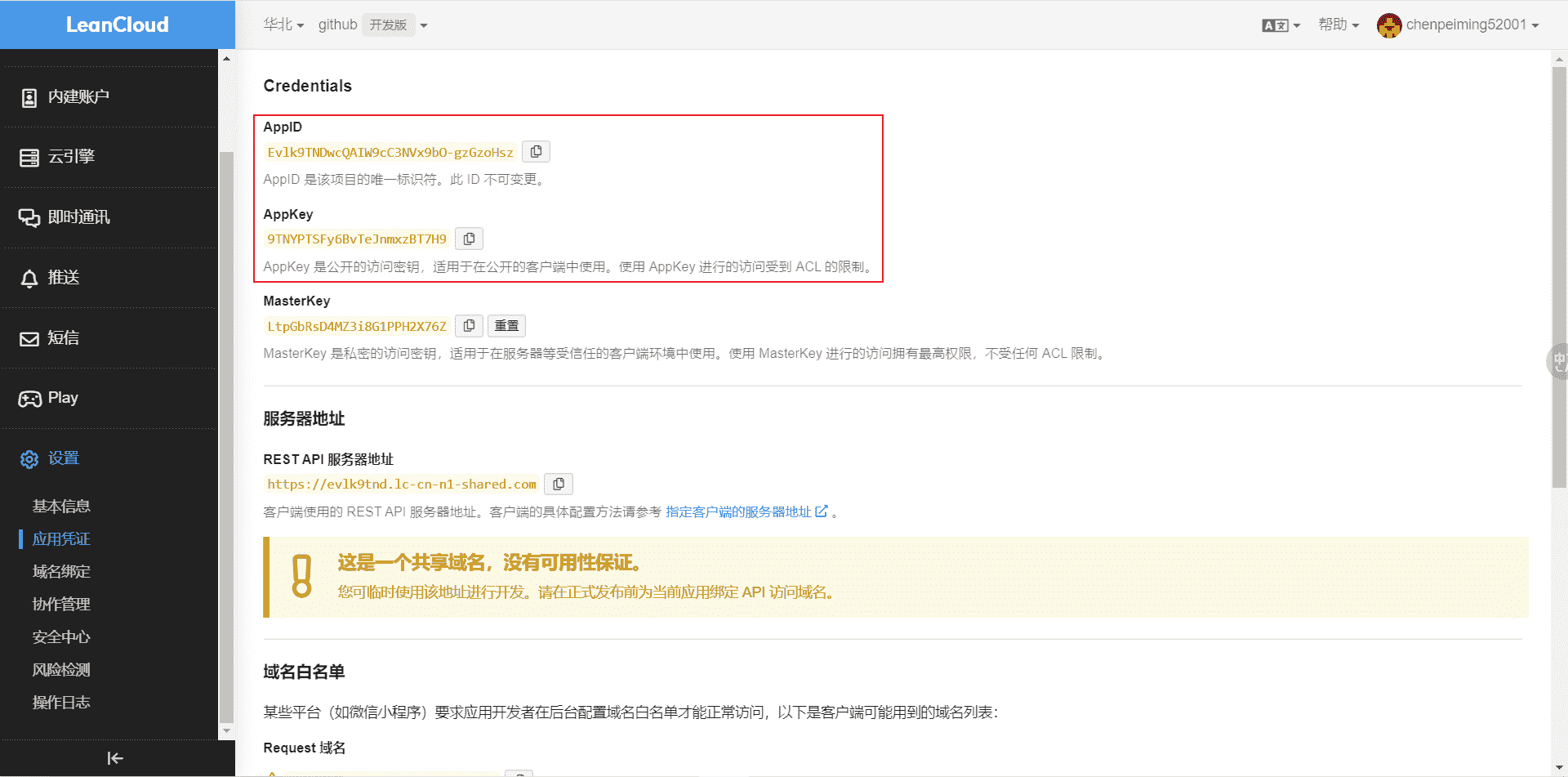Image resolution: width=1568 pixels, height=777 pixels.
Task: Click the main page scrollbar thumb
Action: pyautogui.click(x=1559, y=276)
